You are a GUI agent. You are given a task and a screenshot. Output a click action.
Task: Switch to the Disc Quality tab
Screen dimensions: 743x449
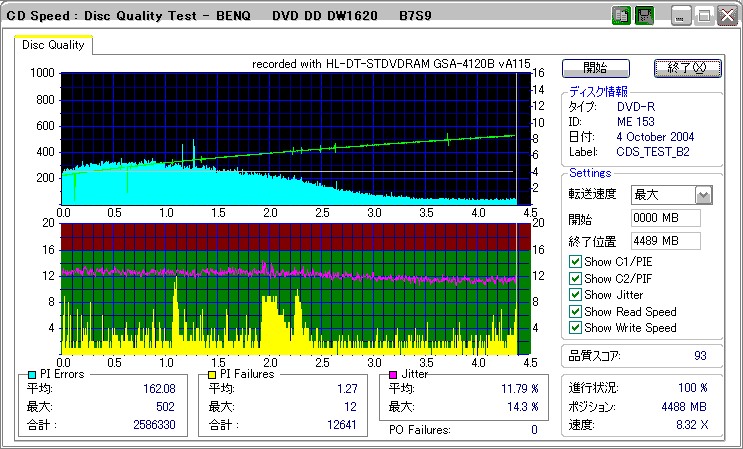[53, 45]
